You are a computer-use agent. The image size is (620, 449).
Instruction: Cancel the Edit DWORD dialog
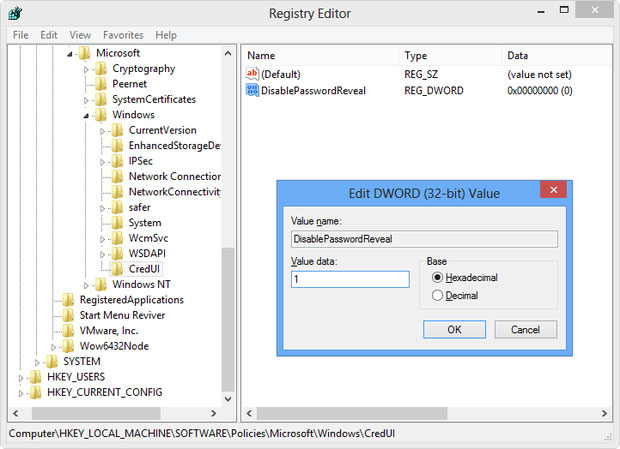click(x=525, y=330)
